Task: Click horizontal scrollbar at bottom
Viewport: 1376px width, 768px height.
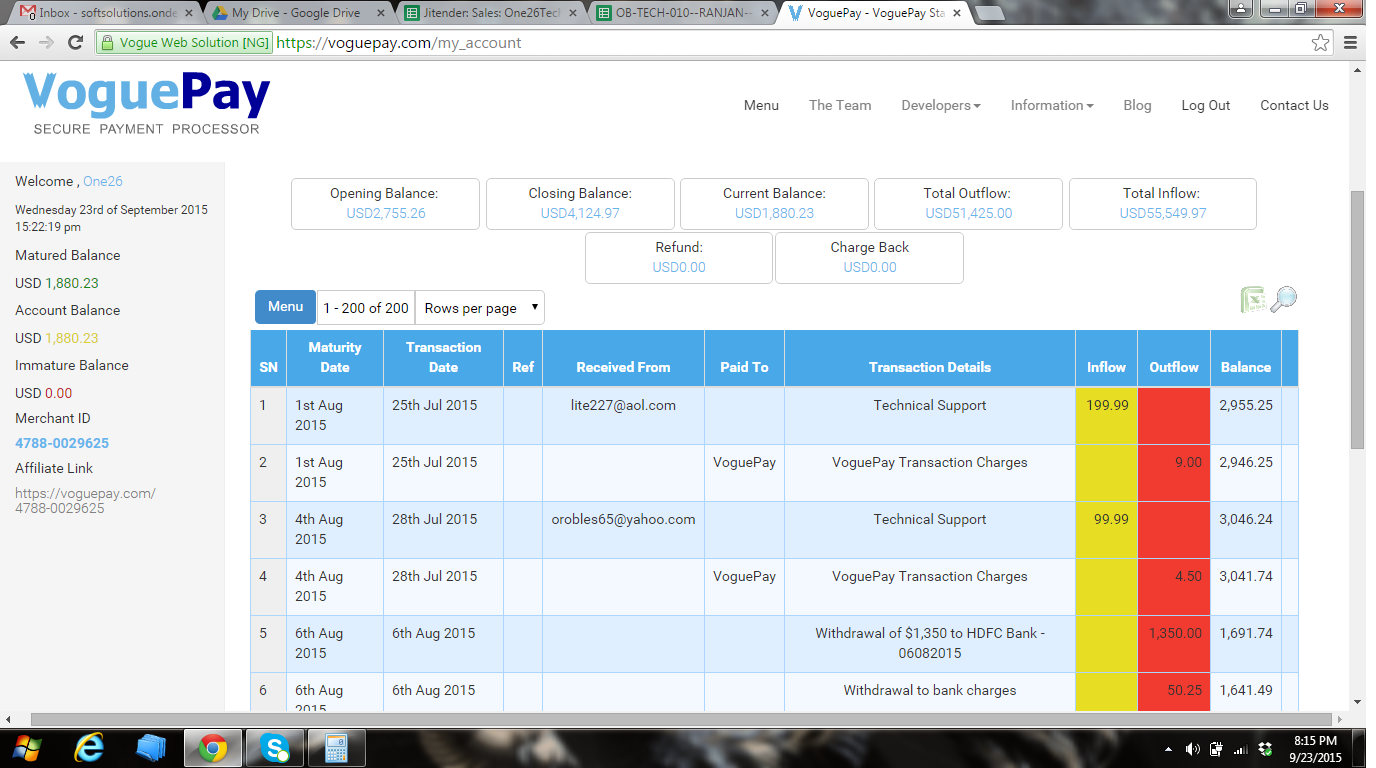Action: coord(683,719)
